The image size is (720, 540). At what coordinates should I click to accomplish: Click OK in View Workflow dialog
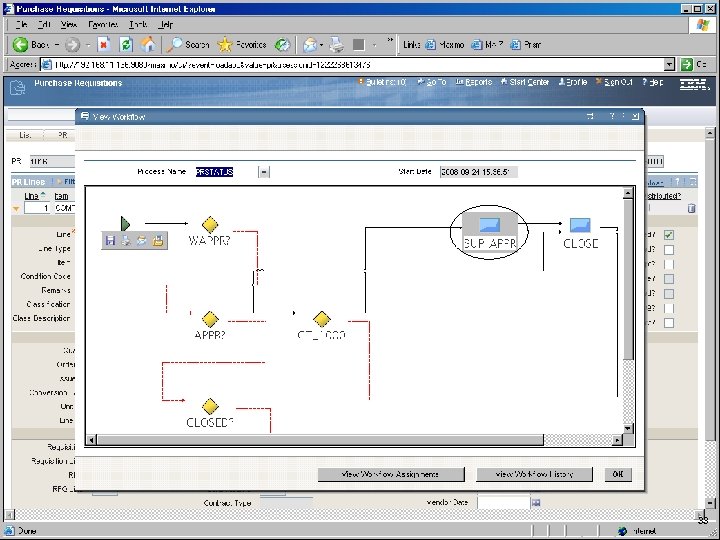click(618, 474)
